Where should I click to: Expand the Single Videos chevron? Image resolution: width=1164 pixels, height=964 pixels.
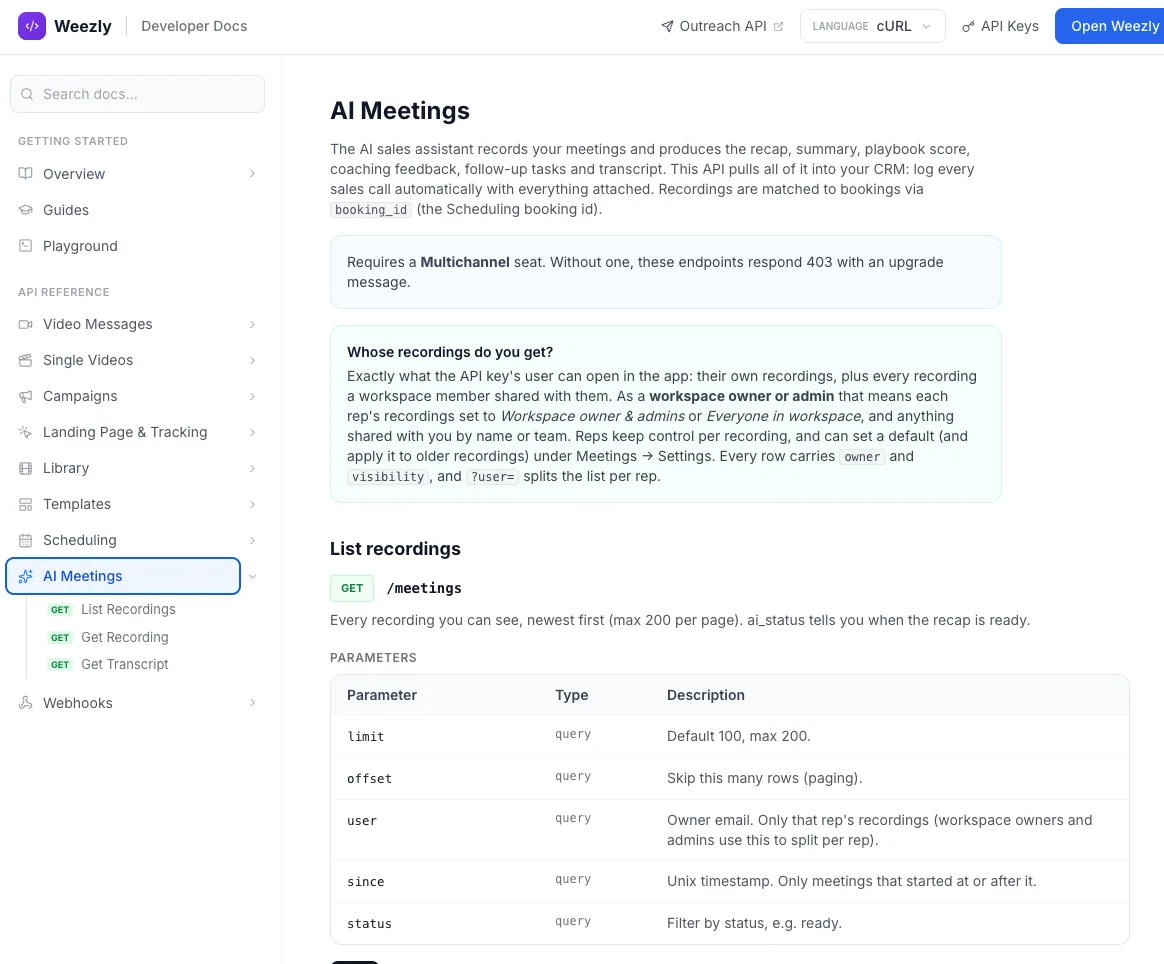[252, 360]
